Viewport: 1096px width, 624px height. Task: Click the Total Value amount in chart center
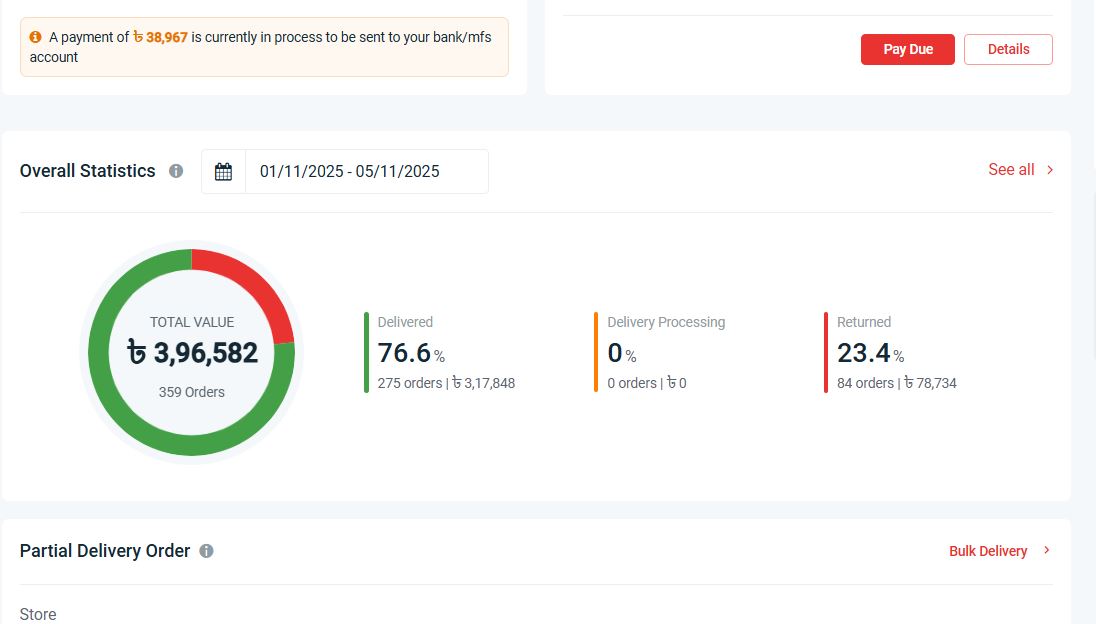point(192,353)
